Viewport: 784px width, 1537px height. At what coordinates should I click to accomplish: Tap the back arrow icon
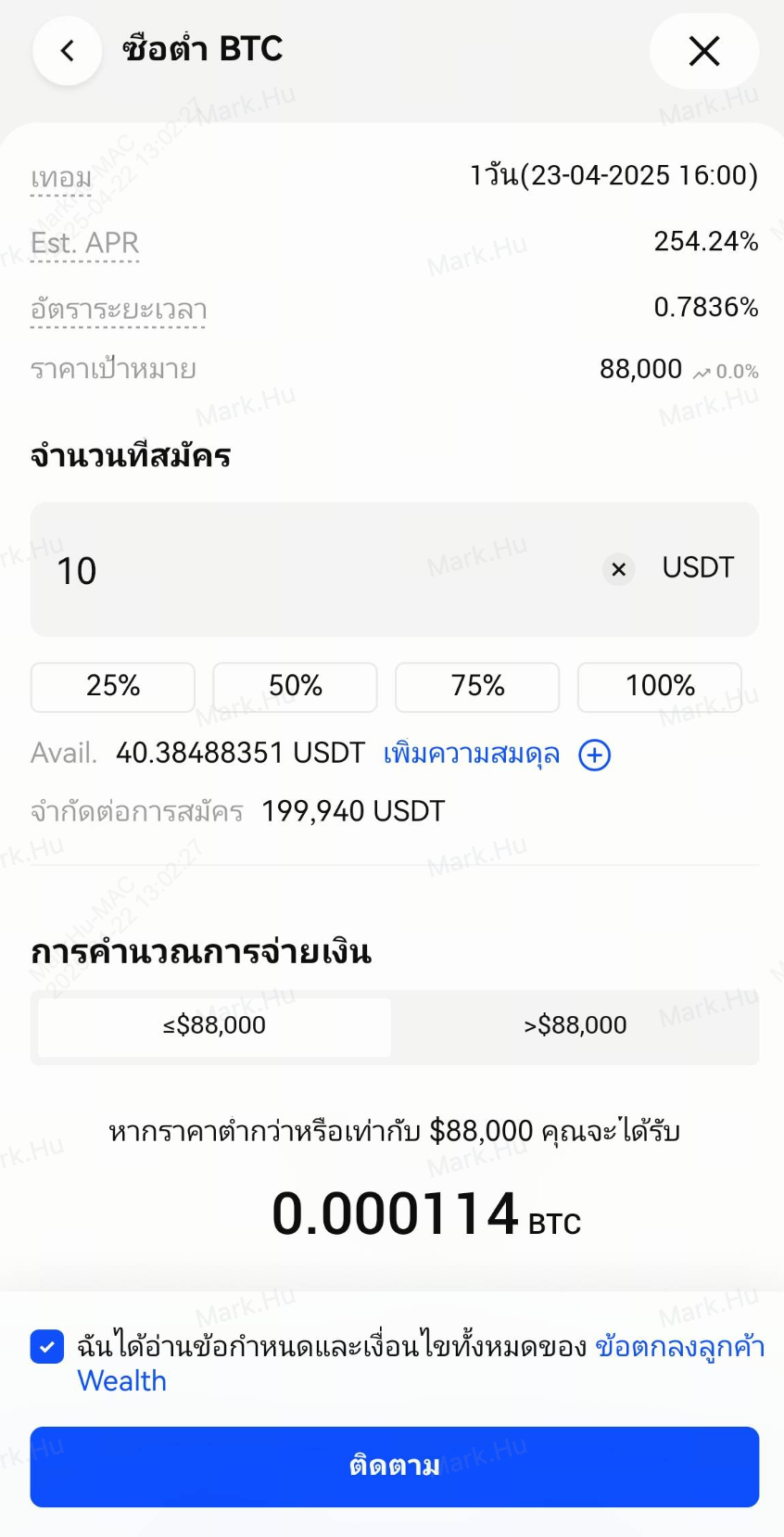67,51
